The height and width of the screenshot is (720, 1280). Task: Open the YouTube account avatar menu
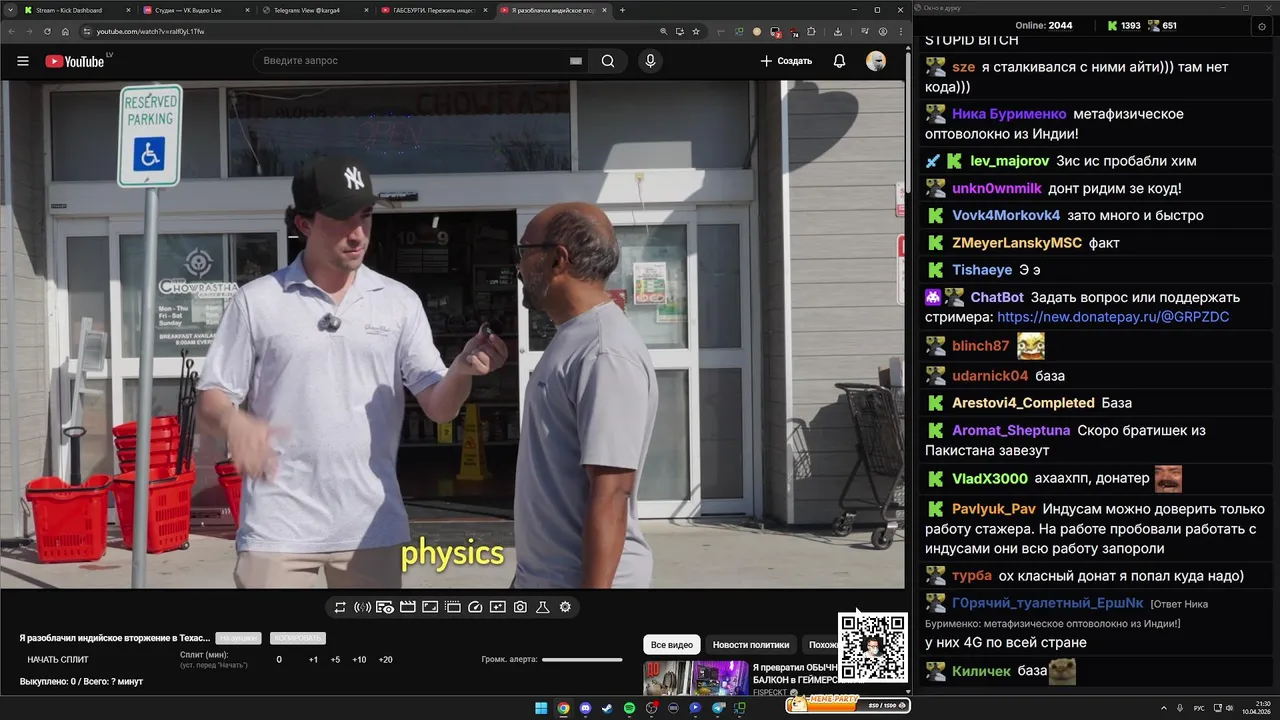[876, 61]
